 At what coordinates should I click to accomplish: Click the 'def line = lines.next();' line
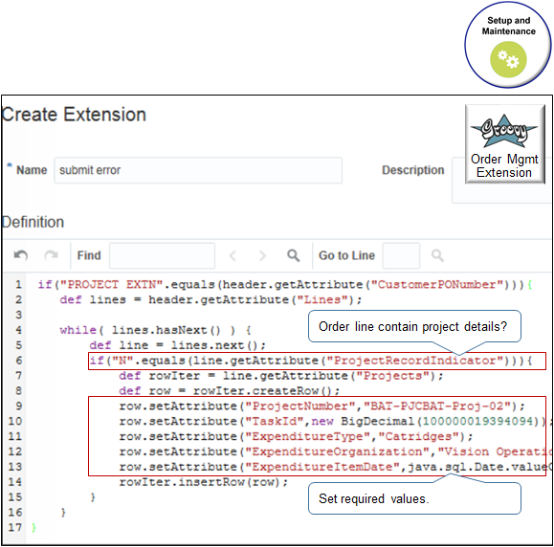click(x=177, y=345)
